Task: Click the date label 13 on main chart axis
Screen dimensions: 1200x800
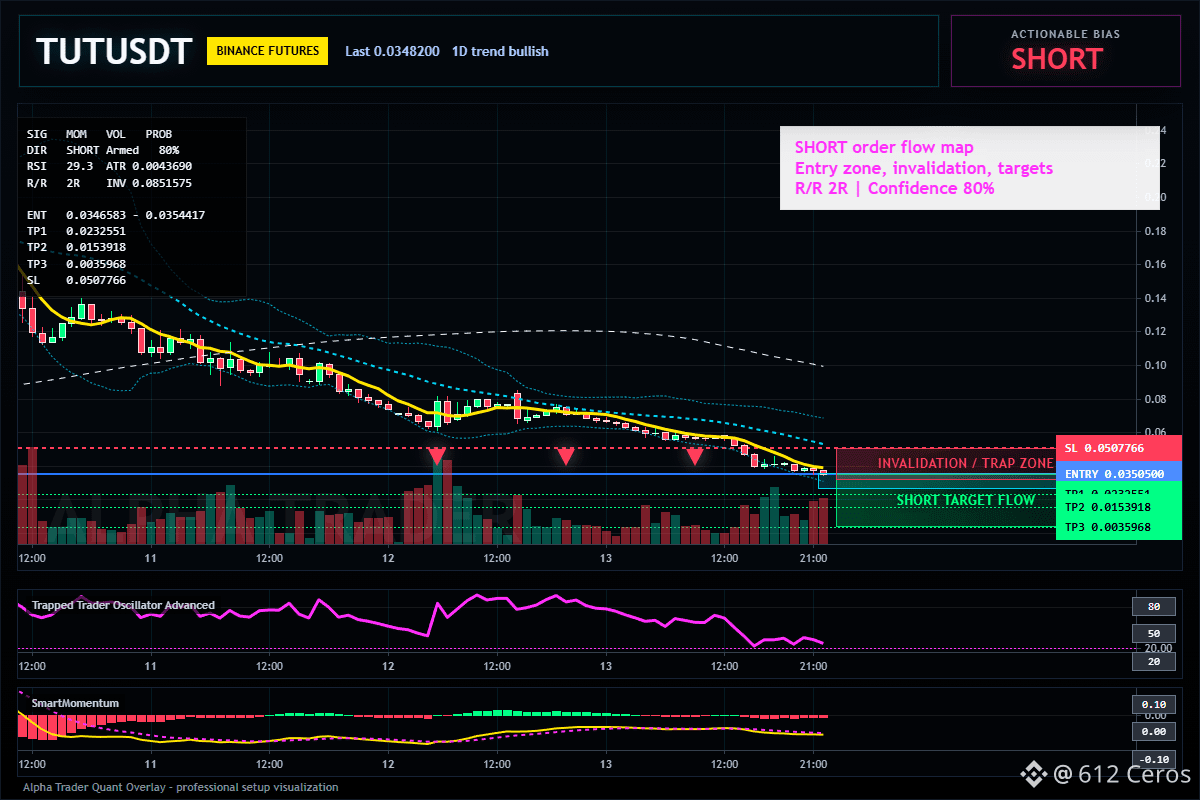Action: tap(606, 557)
